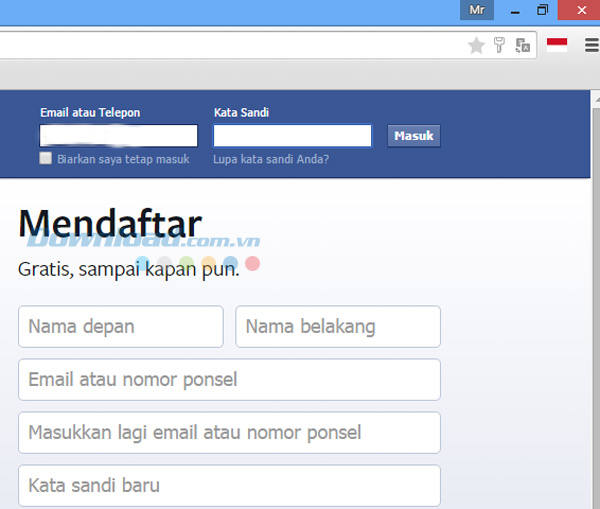Click Masukkan lagi email atau nomor ponsel field
Screen dimensions: 600x509
click(230, 433)
